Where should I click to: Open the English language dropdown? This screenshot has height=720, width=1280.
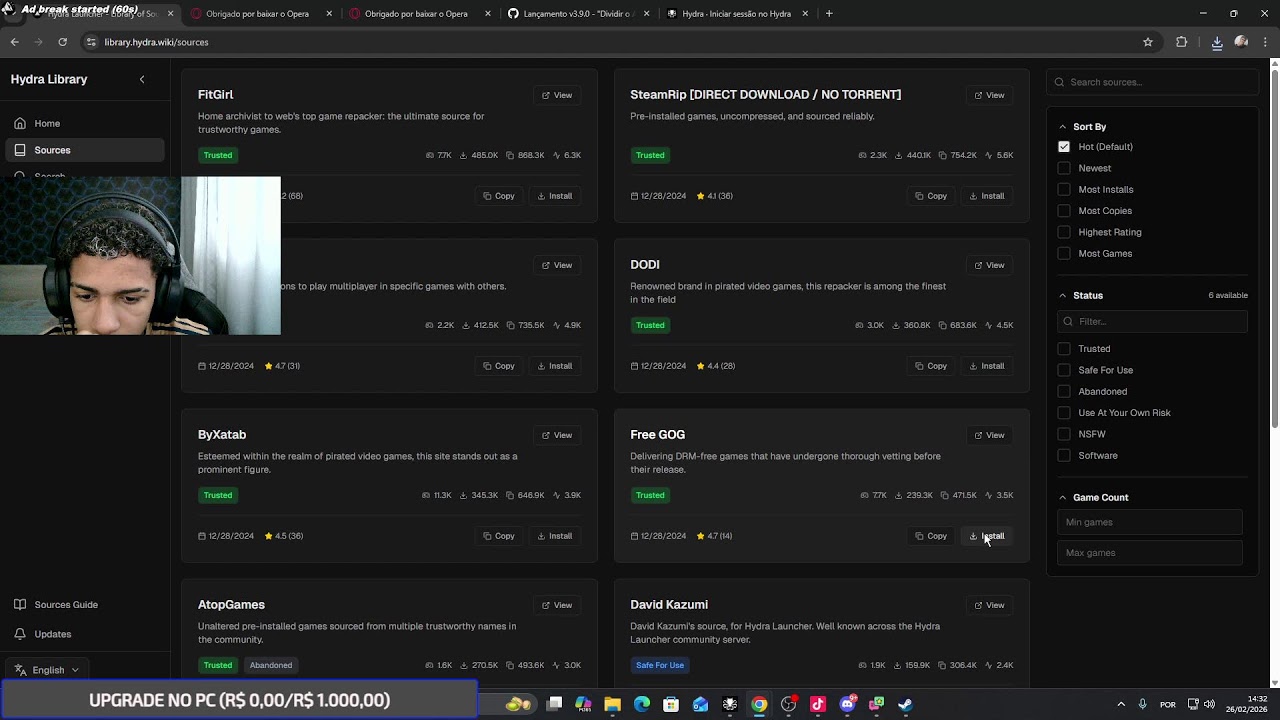[47, 670]
